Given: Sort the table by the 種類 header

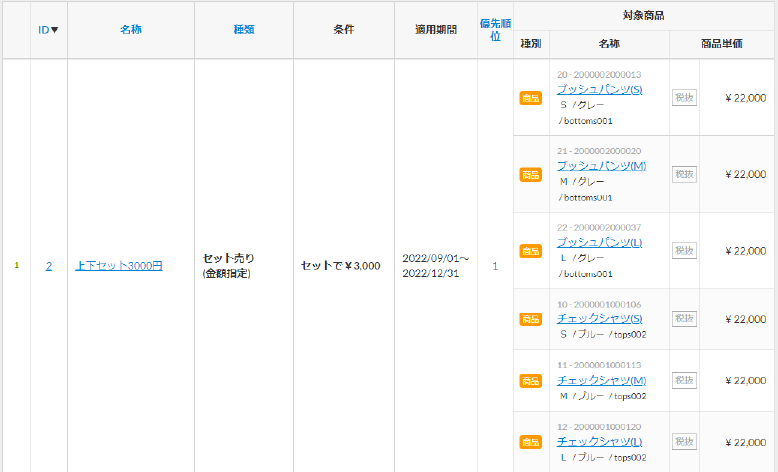Looking at the screenshot, I should (x=244, y=30).
